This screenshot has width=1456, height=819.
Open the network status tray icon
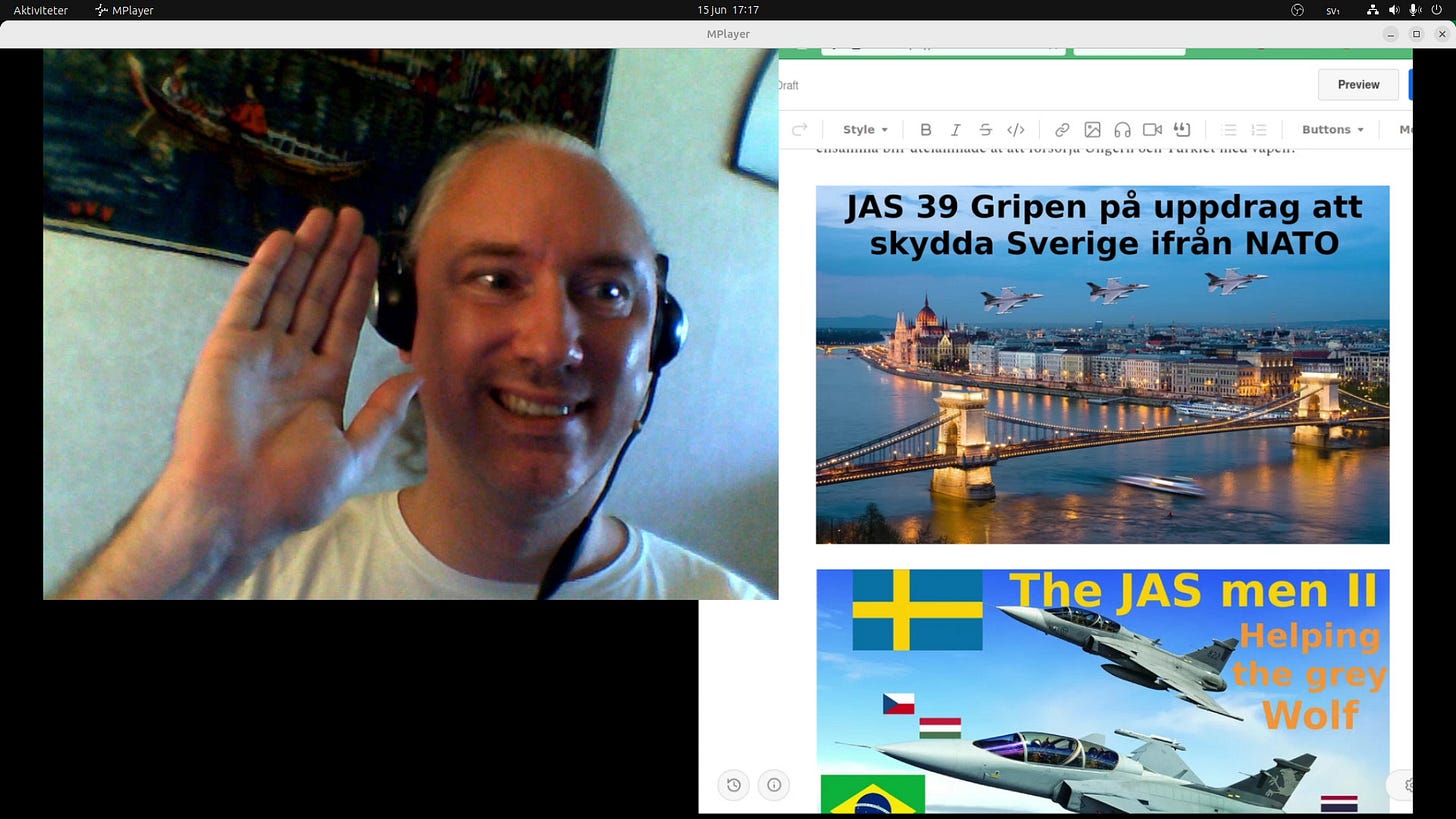tap(1372, 10)
